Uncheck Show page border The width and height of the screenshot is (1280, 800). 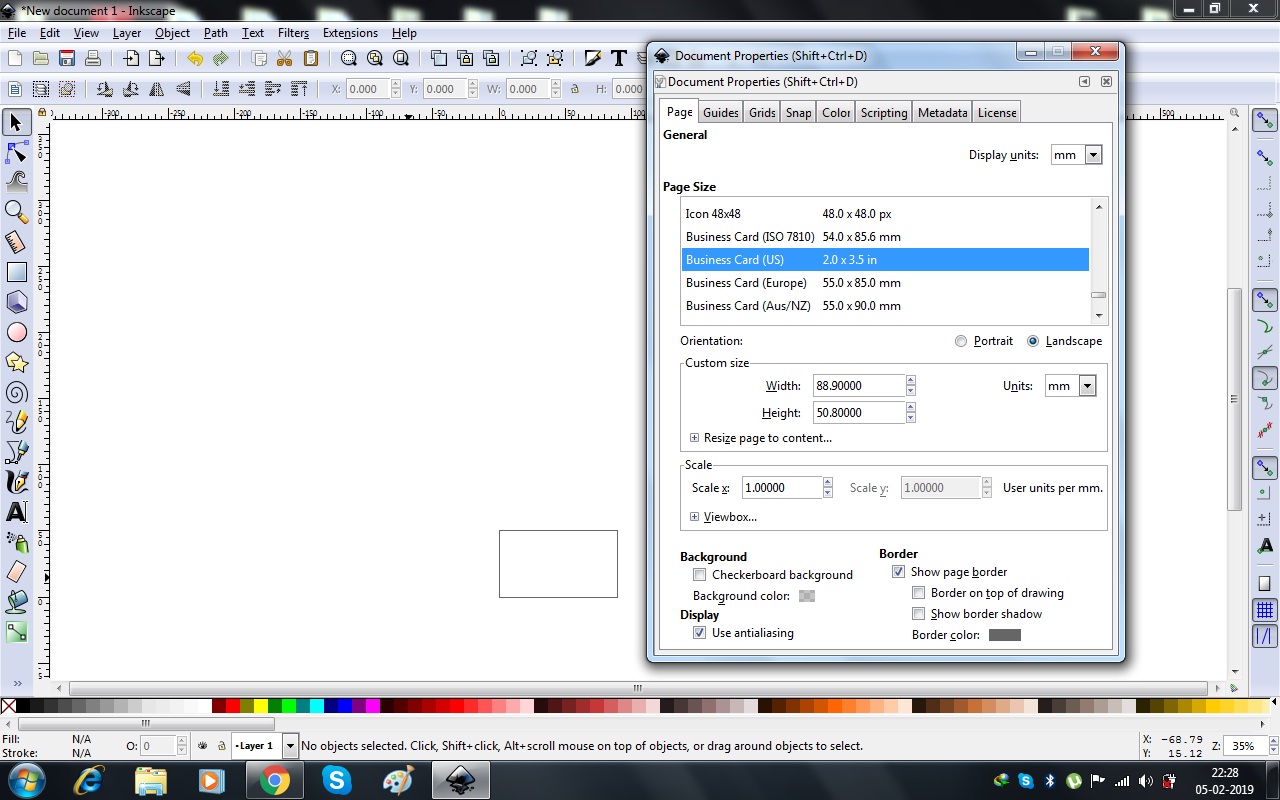coord(898,572)
